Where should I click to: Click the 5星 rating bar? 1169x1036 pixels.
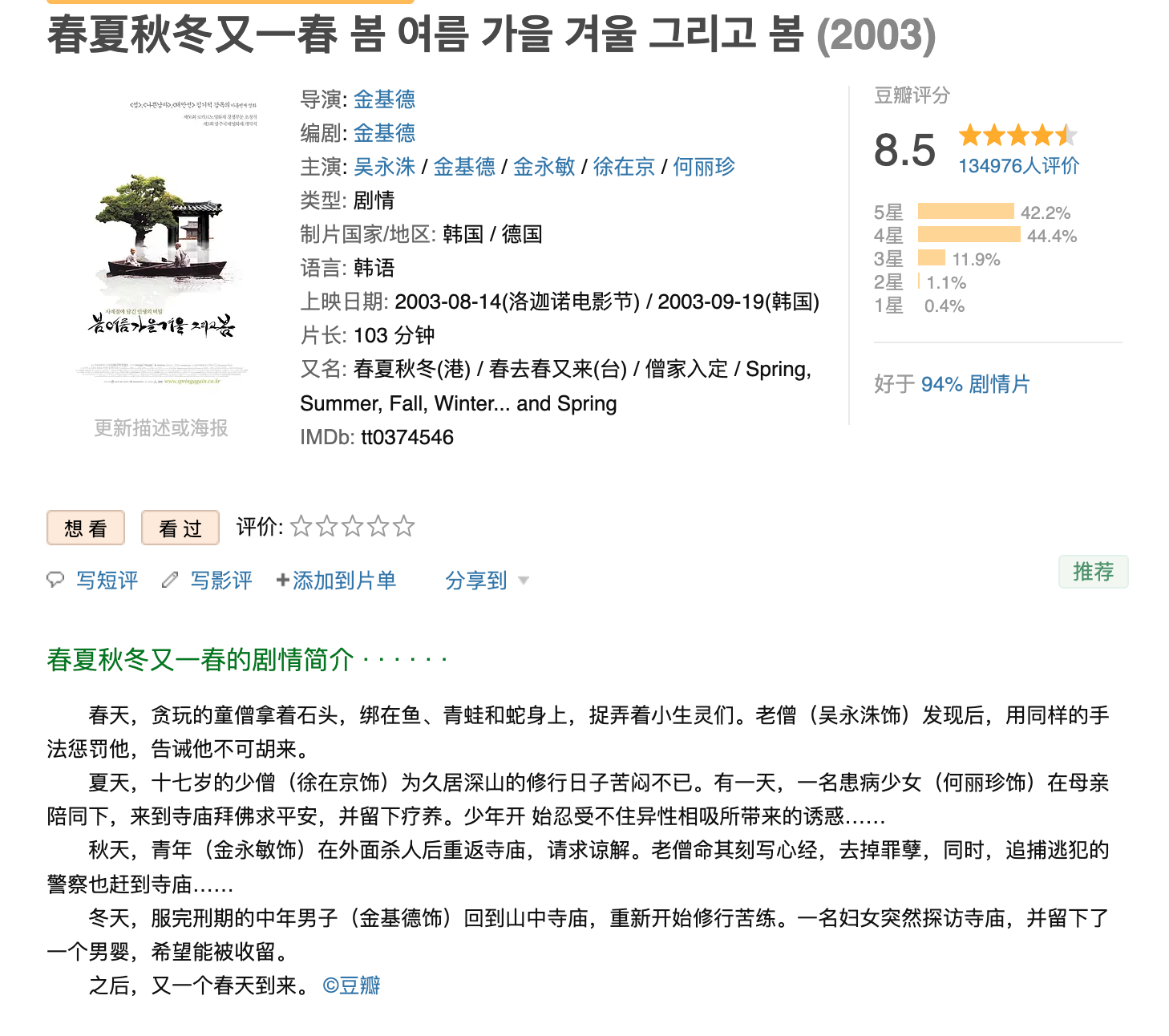click(966, 212)
